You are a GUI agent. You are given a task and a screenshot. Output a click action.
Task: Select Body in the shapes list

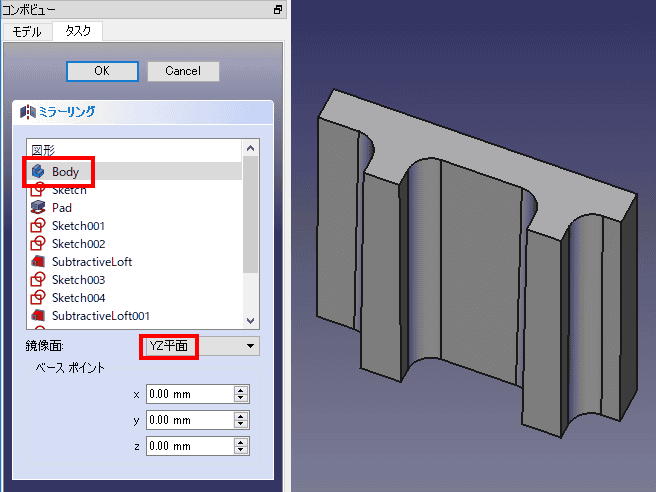134,171
